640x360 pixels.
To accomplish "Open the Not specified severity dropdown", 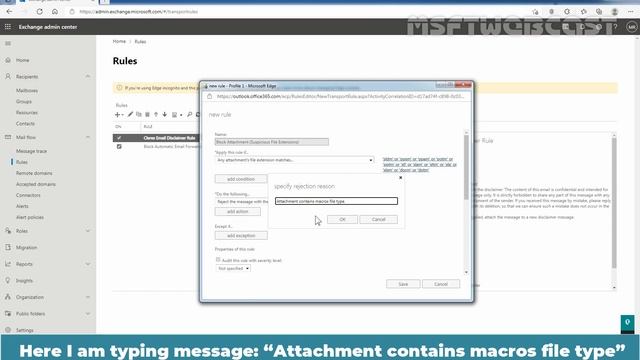I will click(233, 269).
